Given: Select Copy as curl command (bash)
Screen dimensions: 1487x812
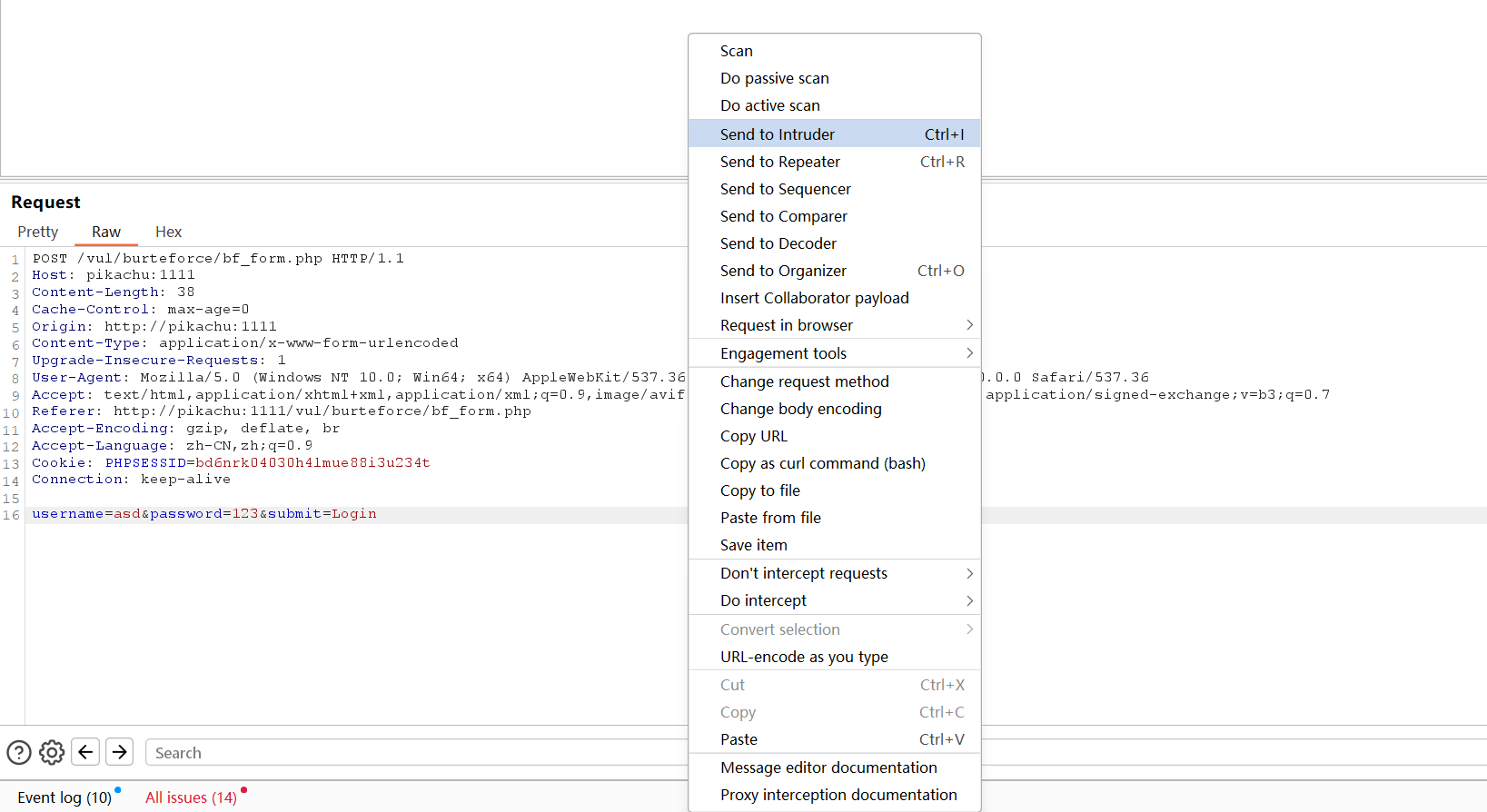Looking at the screenshot, I should 822,463.
